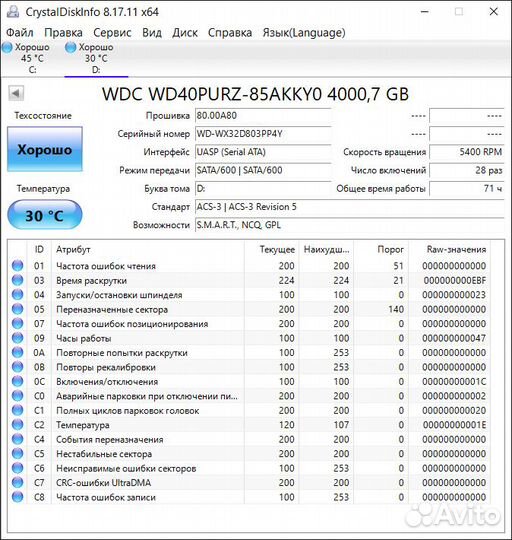Viewport: 512px width, 540px height.
Task: Click the previous disk arrow button
Action: click(x=16, y=93)
